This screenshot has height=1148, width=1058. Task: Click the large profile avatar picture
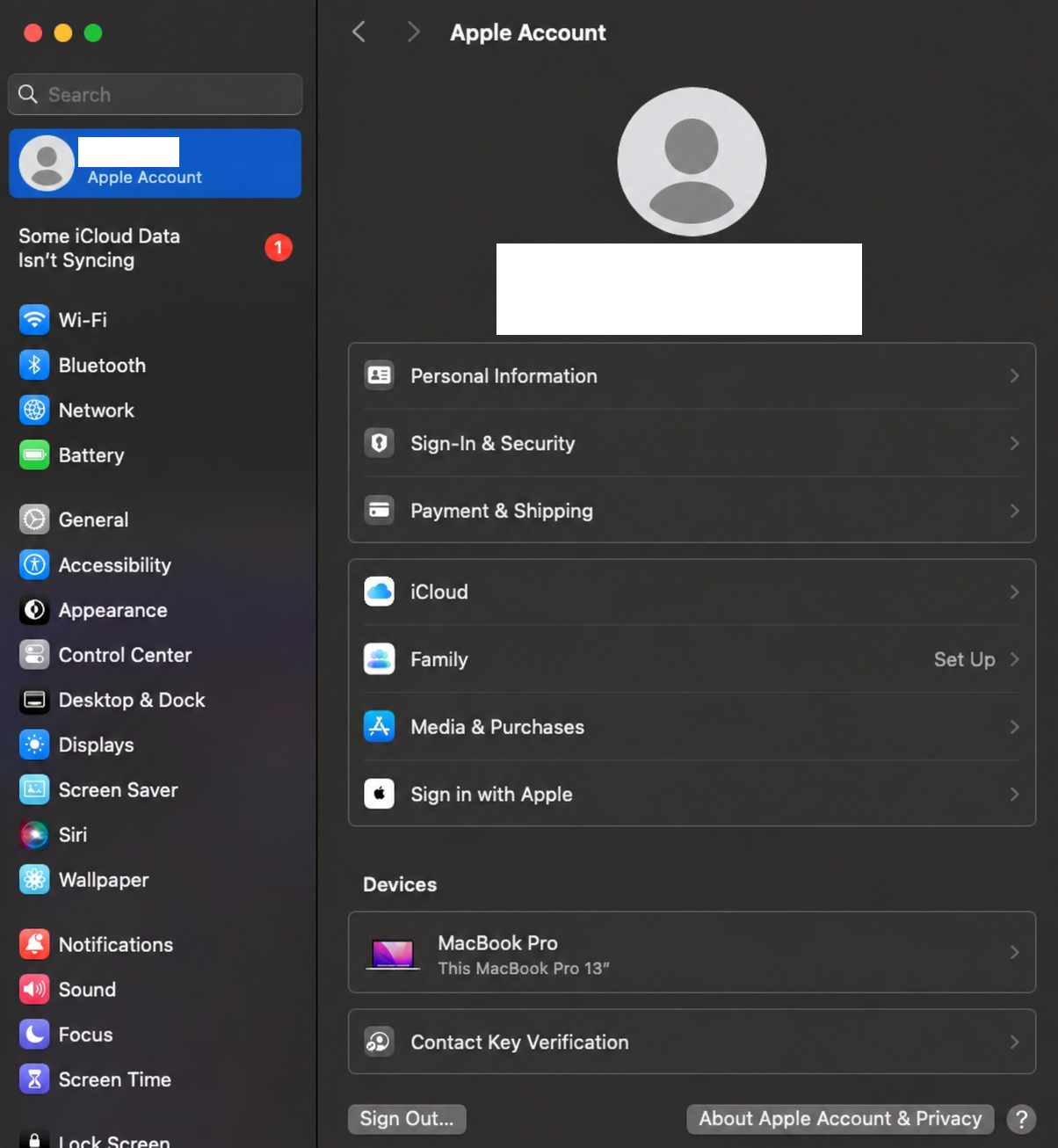692,162
